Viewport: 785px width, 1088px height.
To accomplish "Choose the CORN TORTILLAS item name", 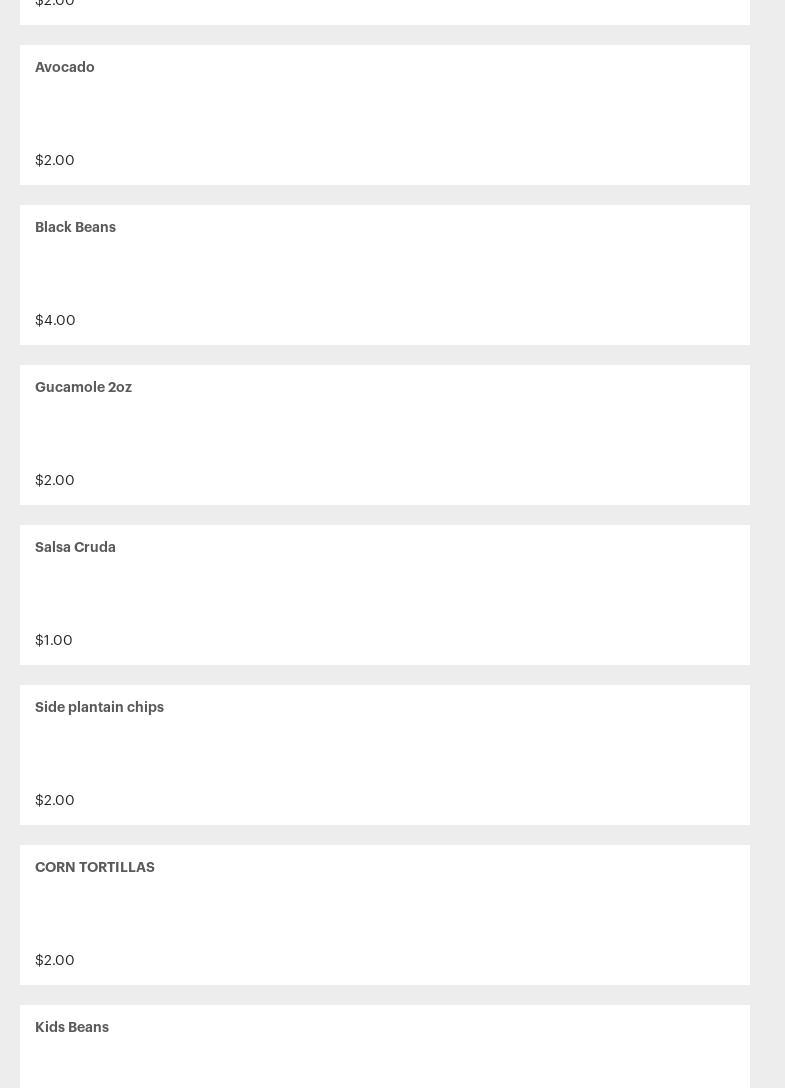I will point(95,867).
